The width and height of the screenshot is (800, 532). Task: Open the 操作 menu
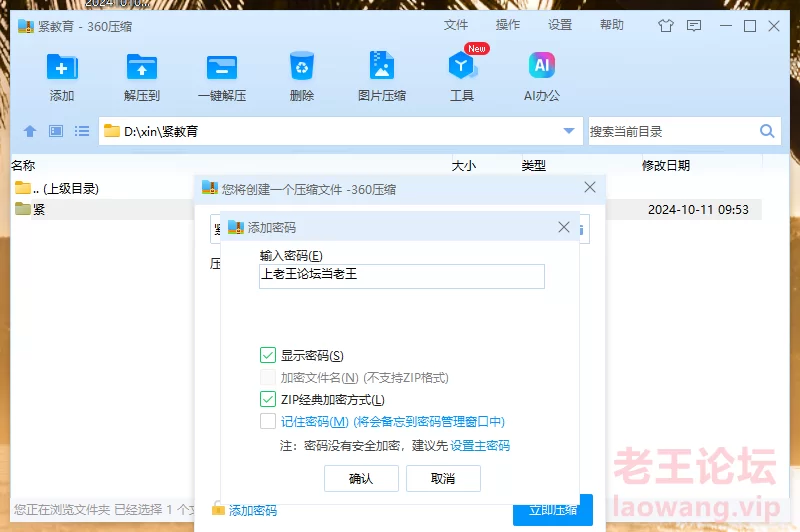pyautogui.click(x=508, y=25)
